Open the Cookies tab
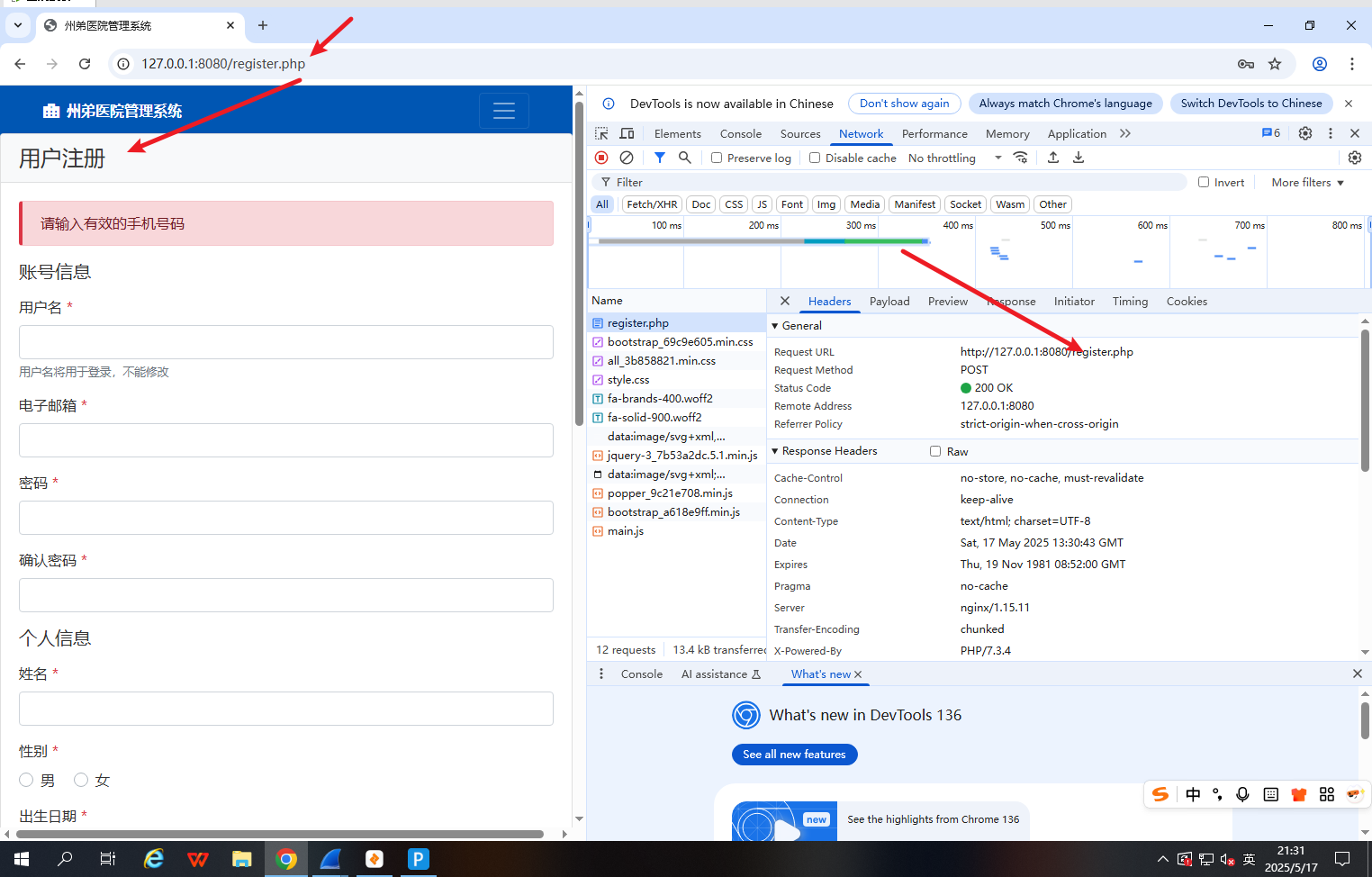Image resolution: width=1372 pixels, height=877 pixels. 1187,301
